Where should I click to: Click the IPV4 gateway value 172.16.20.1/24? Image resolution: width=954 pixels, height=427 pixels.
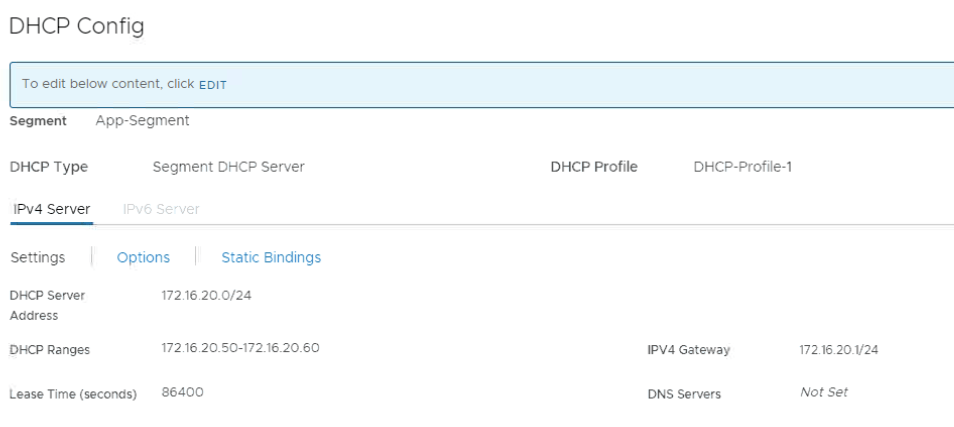tap(838, 350)
